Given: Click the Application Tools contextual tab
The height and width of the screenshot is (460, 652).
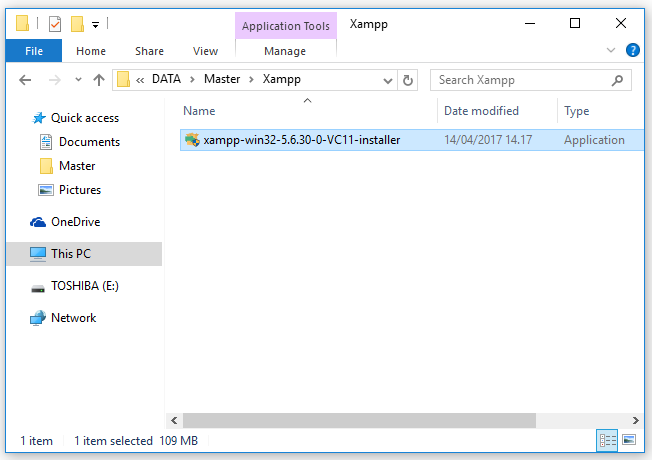Looking at the screenshot, I should (x=286, y=26).
